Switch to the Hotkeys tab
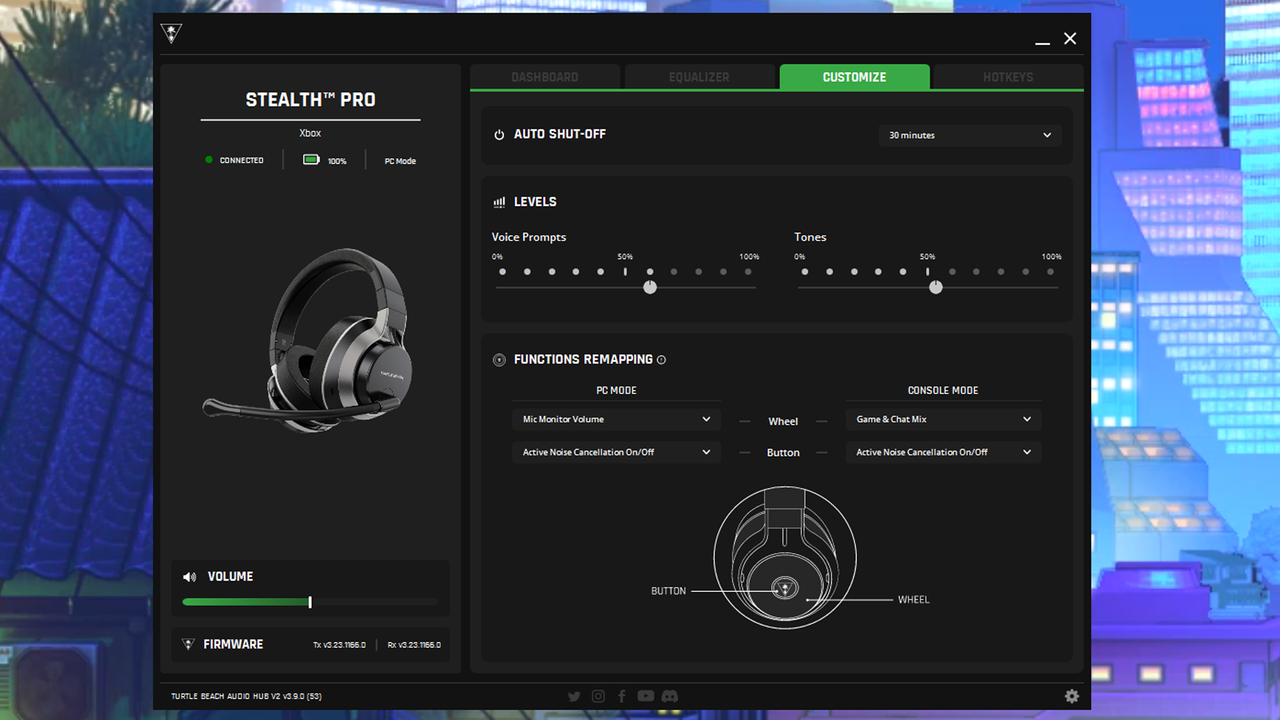1280x720 pixels. (1008, 77)
